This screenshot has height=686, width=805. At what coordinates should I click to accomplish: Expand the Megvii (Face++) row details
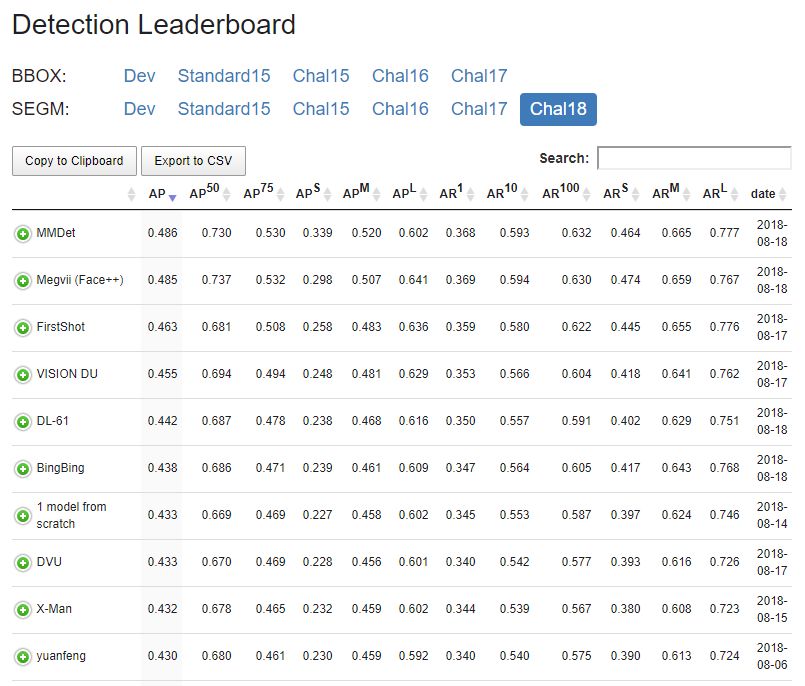pyautogui.click(x=22, y=281)
